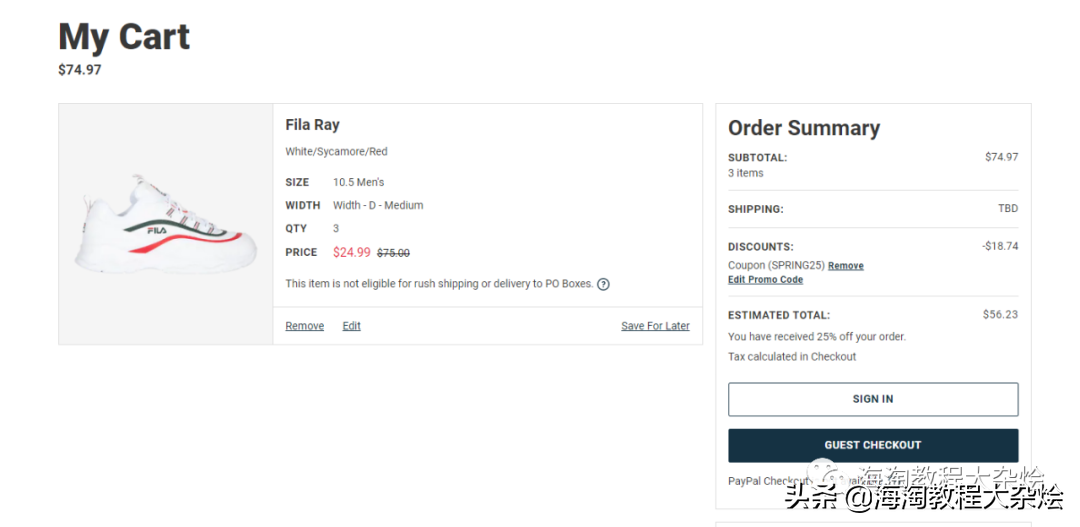
Task: Remove the Fila Ray item from cart
Action: 304,326
